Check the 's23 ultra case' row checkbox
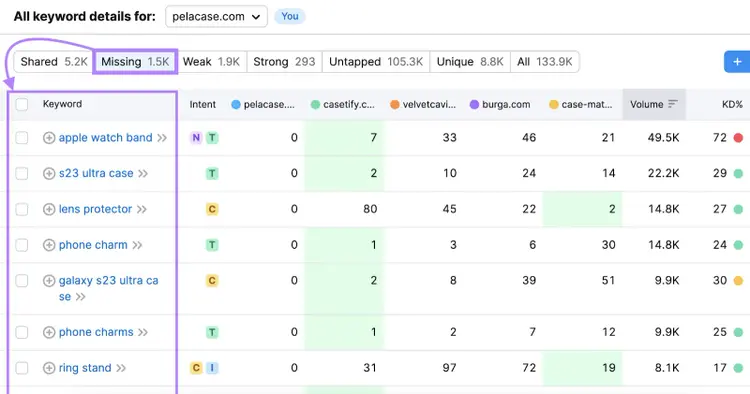 22,173
